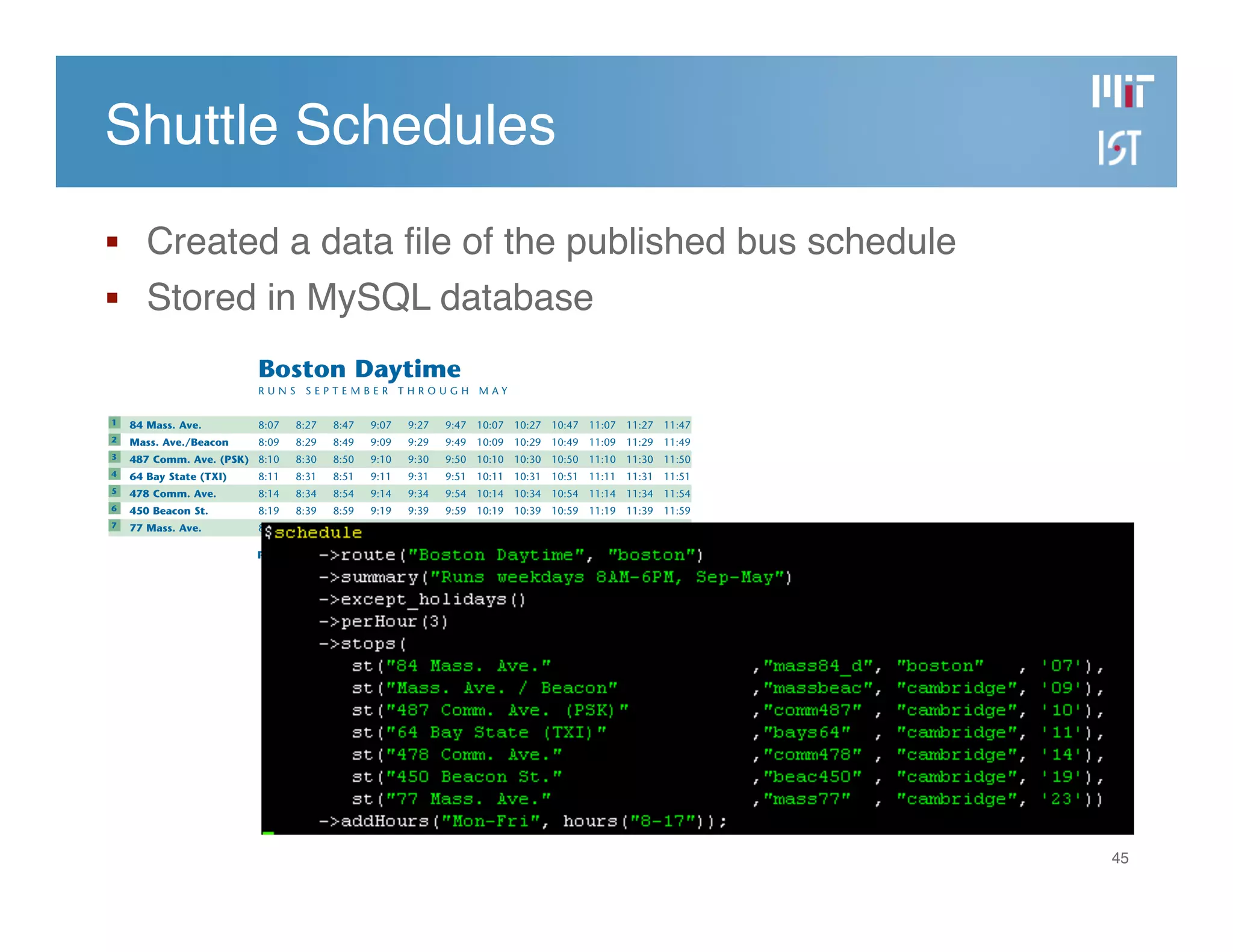1233x952 pixels.
Task: Click the 'comm487' identifier in code
Action: (812, 711)
